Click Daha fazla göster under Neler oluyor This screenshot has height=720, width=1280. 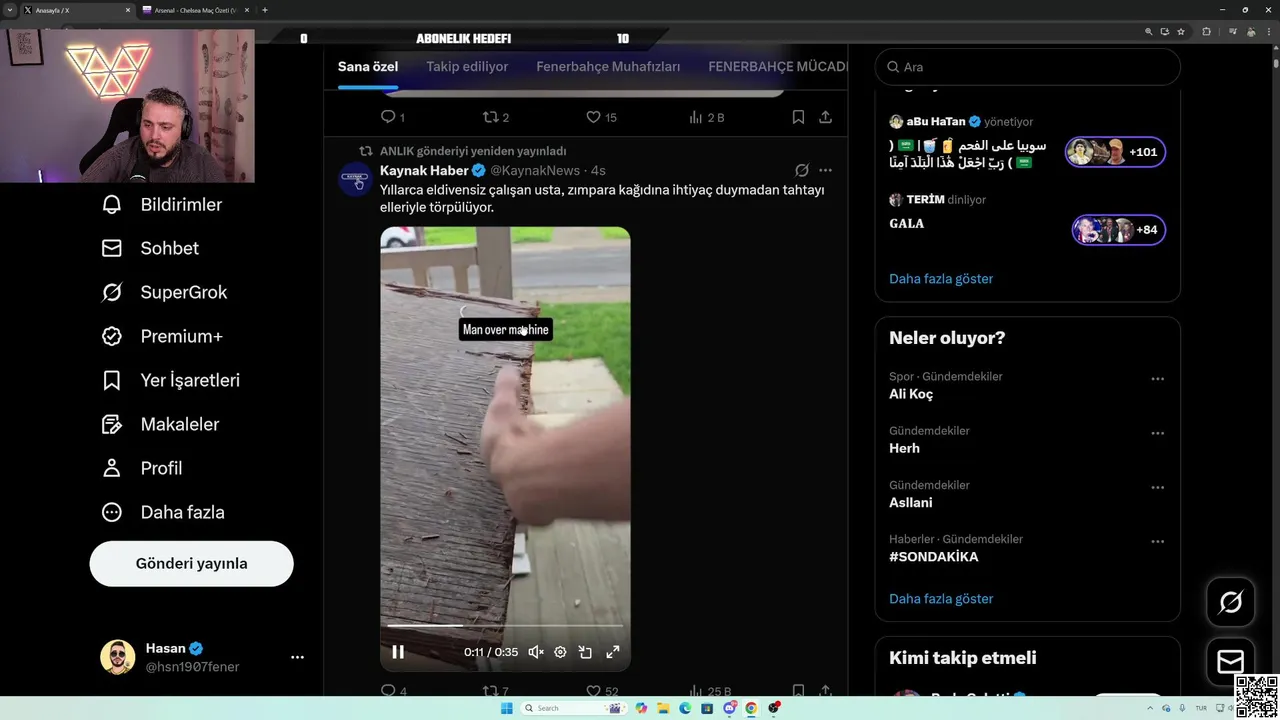[941, 599]
